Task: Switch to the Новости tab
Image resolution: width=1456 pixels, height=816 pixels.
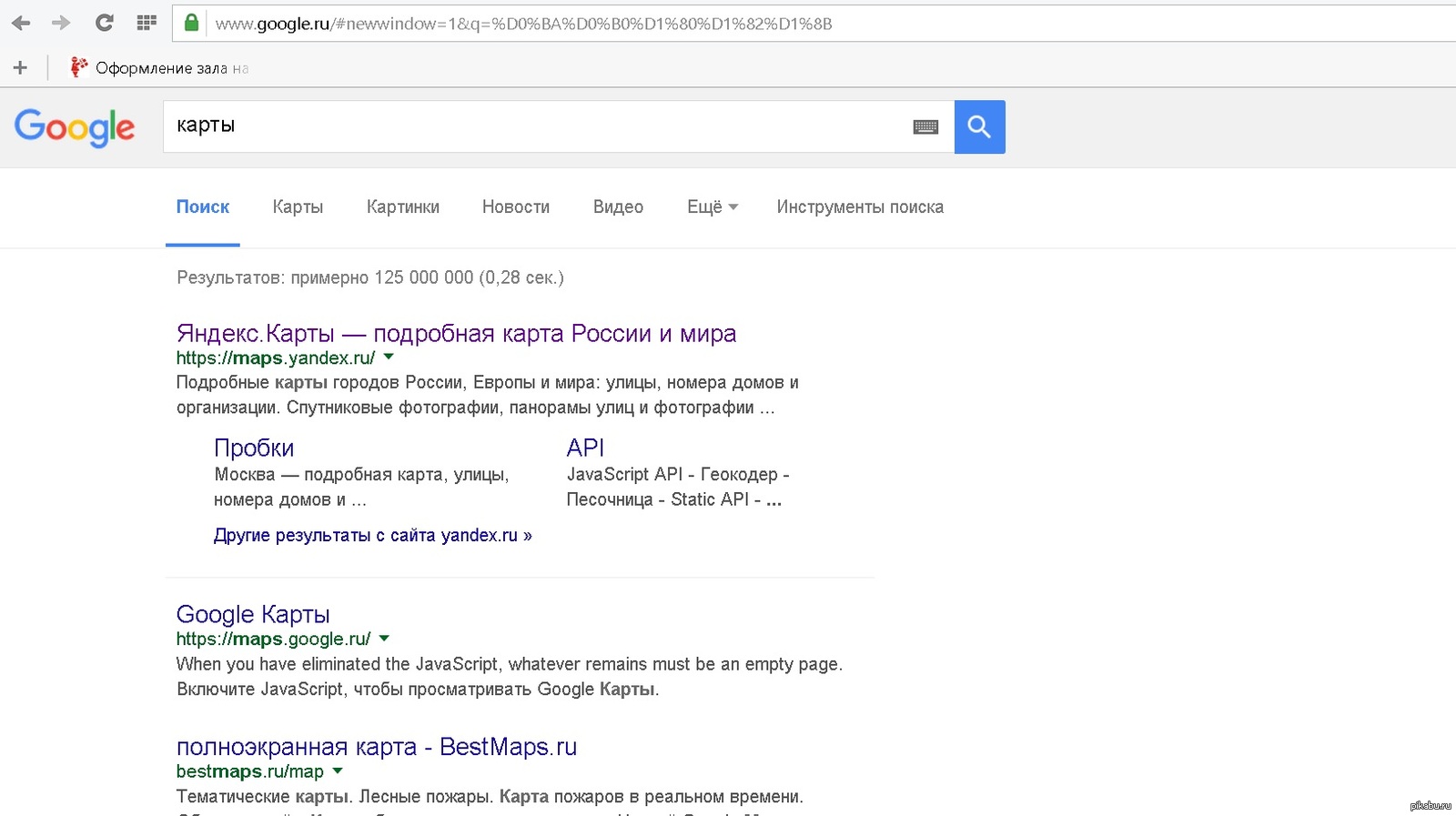Action: pyautogui.click(x=515, y=207)
